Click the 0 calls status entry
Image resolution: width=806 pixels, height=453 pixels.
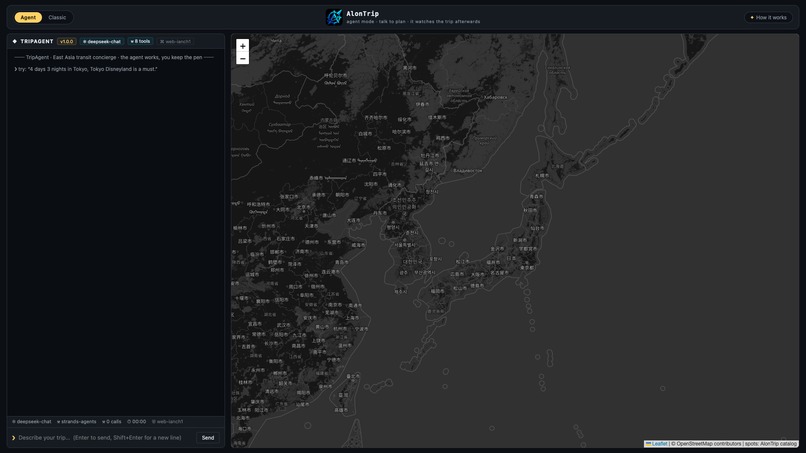pos(112,422)
